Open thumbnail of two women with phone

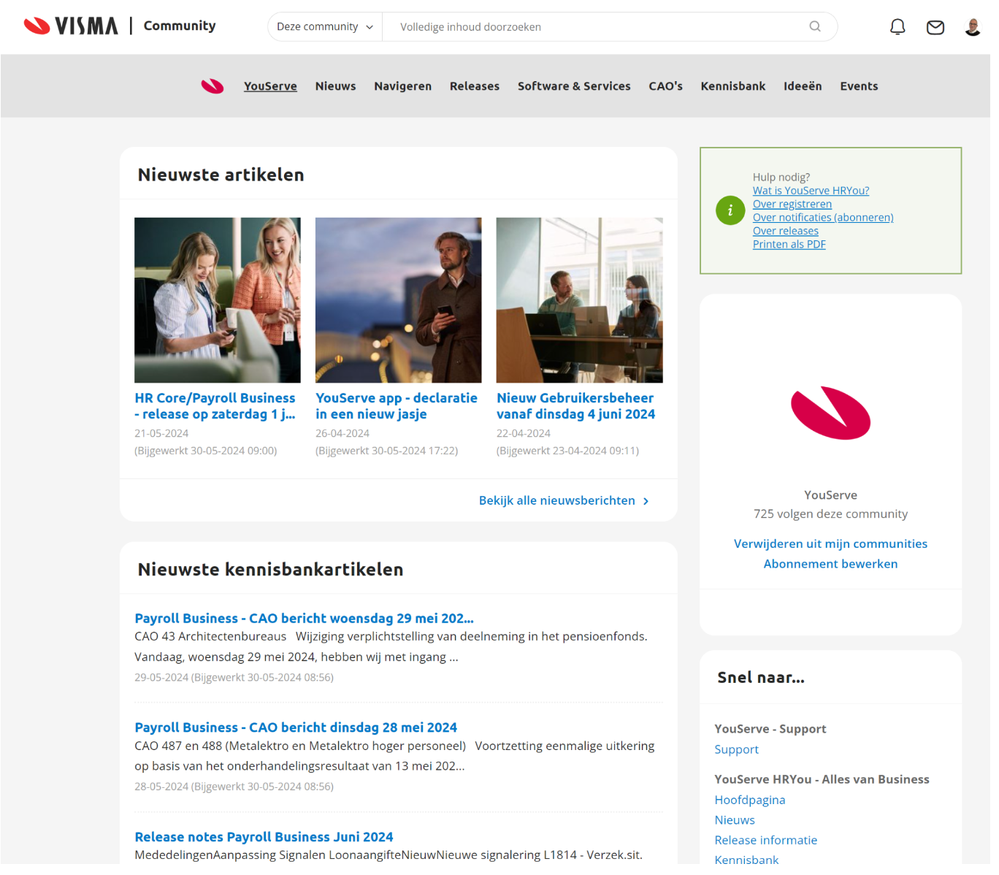coord(217,300)
